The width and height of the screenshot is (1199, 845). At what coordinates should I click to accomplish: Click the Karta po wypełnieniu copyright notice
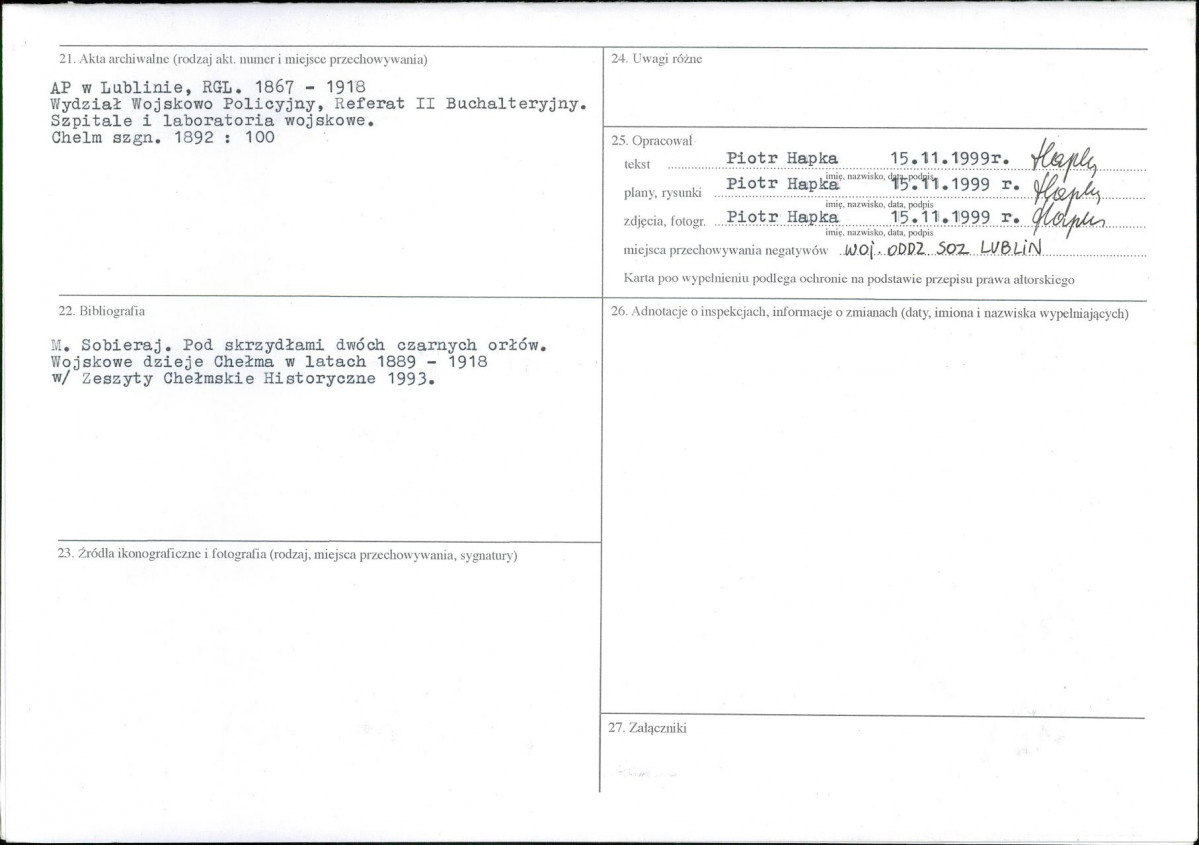(849, 279)
